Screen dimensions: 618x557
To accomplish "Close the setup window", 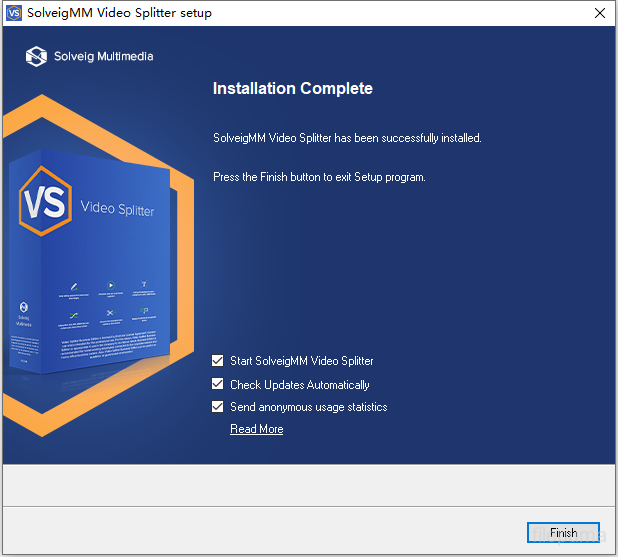I will [x=599, y=13].
